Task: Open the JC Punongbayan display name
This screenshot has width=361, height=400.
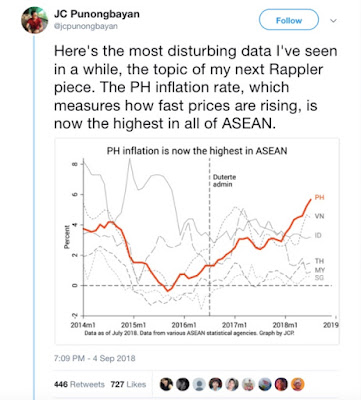Action: tap(97, 14)
